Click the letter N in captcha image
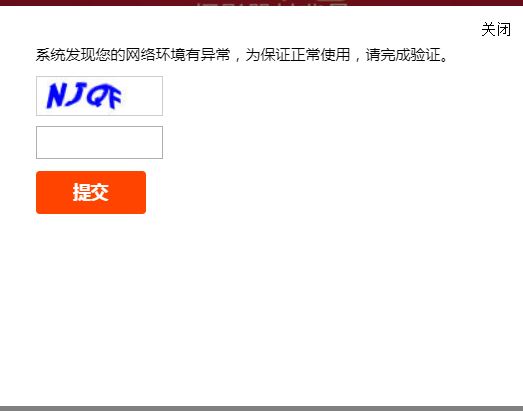The height and width of the screenshot is (411, 523). [55, 96]
